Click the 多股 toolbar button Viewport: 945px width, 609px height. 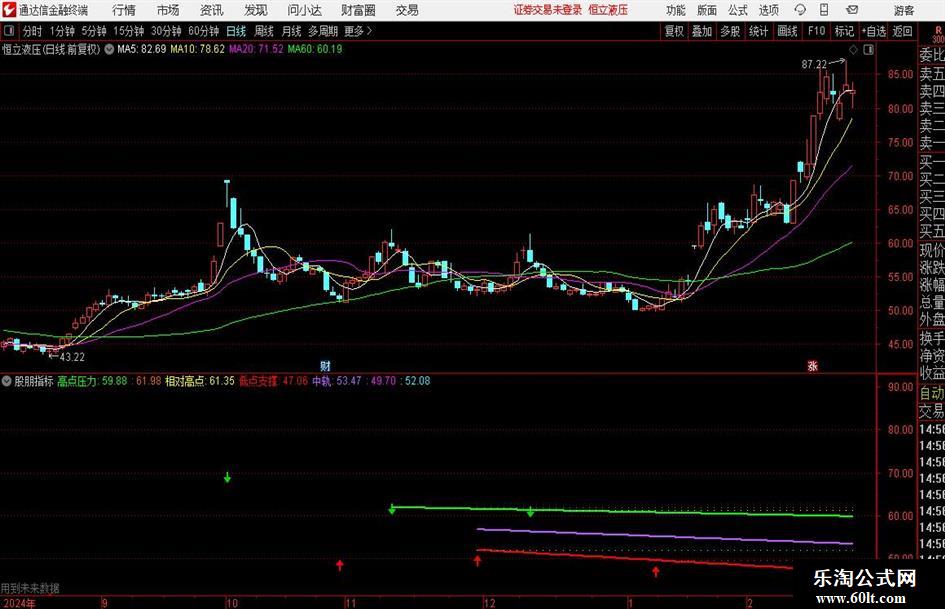pyautogui.click(x=730, y=31)
